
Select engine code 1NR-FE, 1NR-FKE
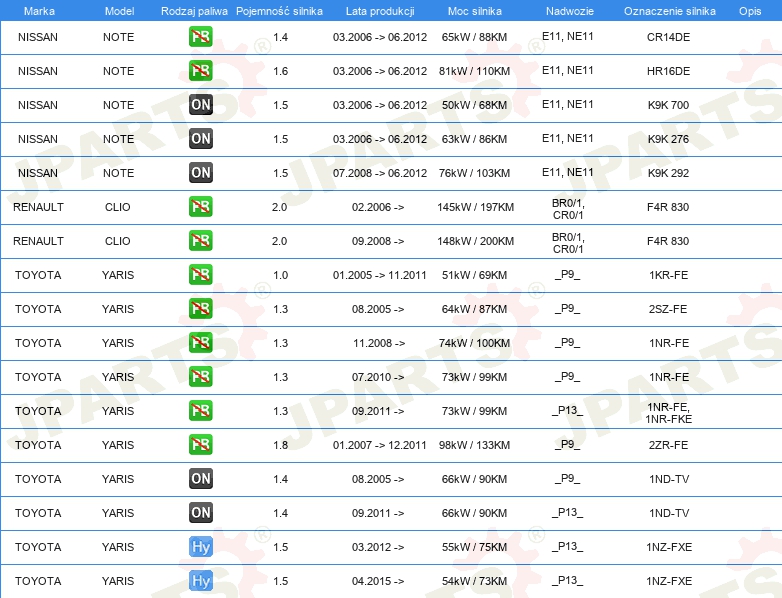tap(668, 413)
